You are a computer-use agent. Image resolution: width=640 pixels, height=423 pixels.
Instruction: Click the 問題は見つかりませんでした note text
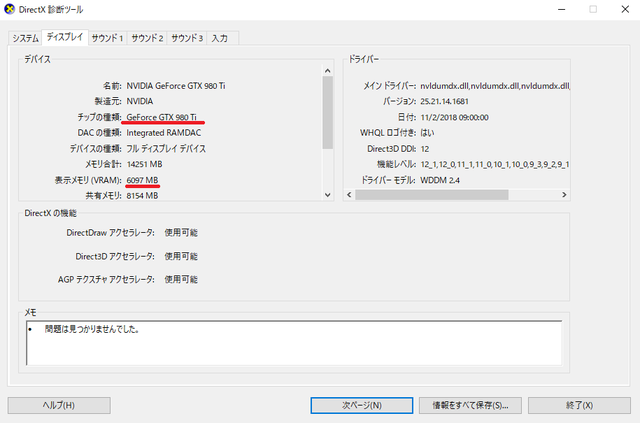(92, 329)
